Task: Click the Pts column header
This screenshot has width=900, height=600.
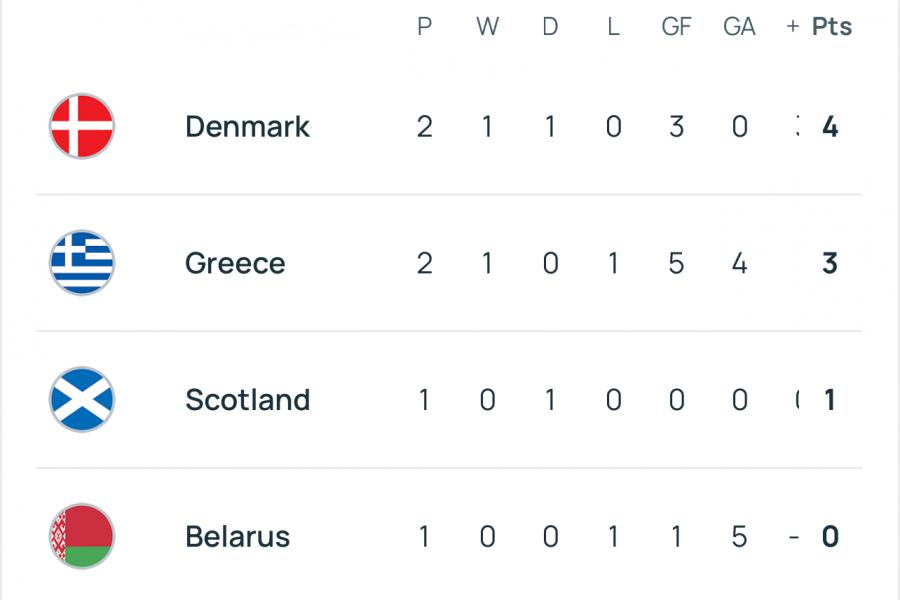Action: pos(831,27)
